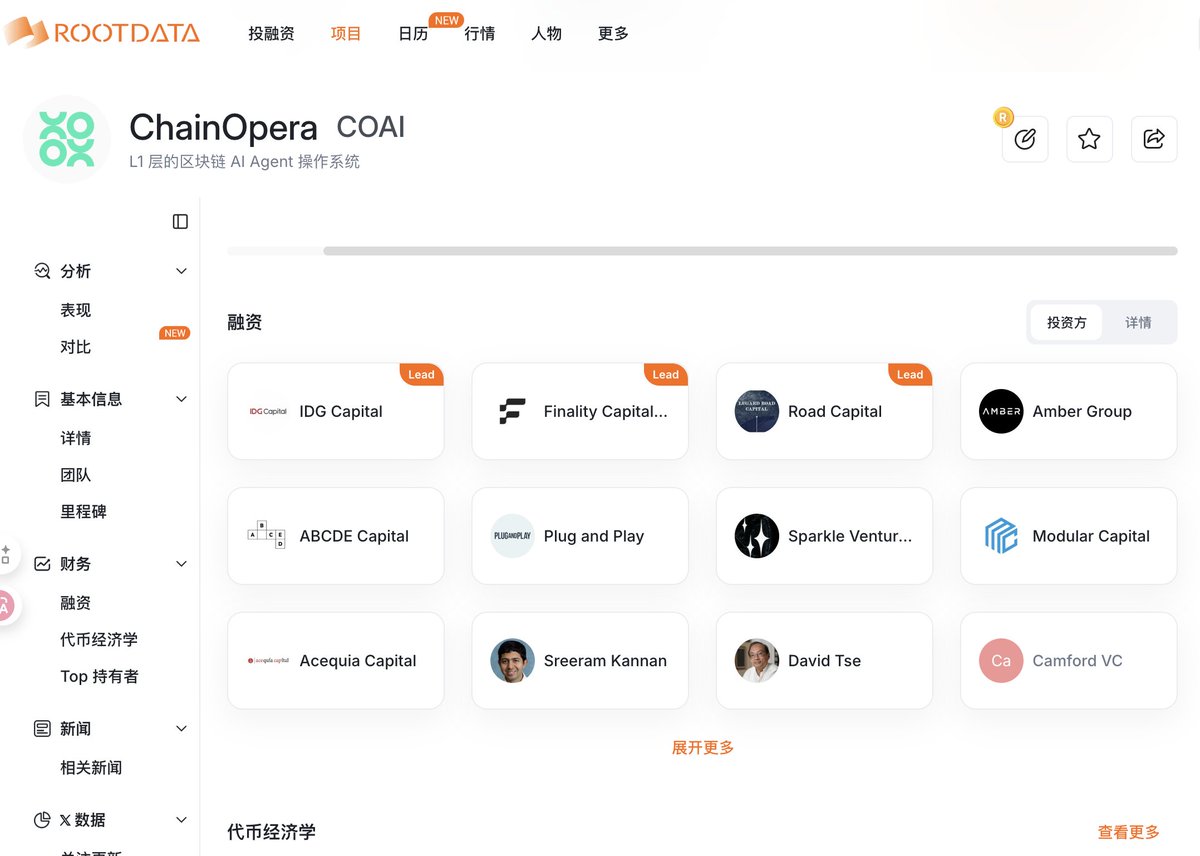The width and height of the screenshot is (1200, 856).
Task: Open 投融资 in top navigation
Action: pyautogui.click(x=271, y=33)
